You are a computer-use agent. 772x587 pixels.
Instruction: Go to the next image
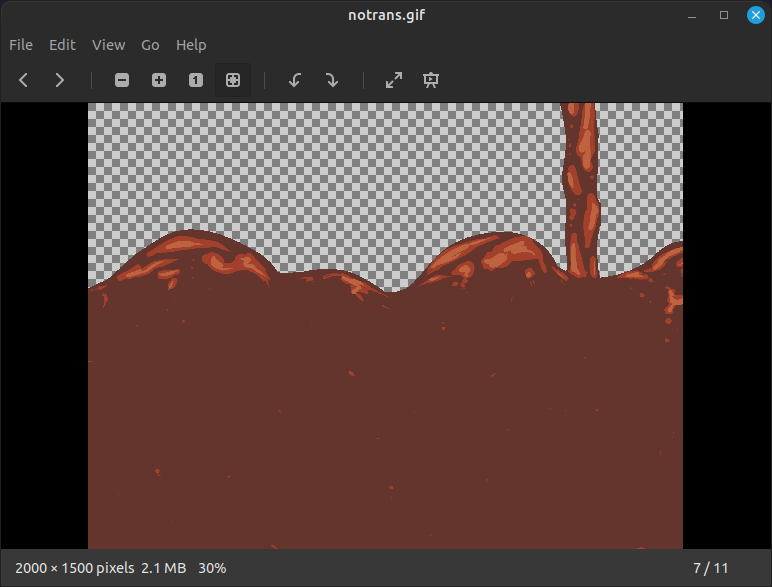[x=60, y=80]
